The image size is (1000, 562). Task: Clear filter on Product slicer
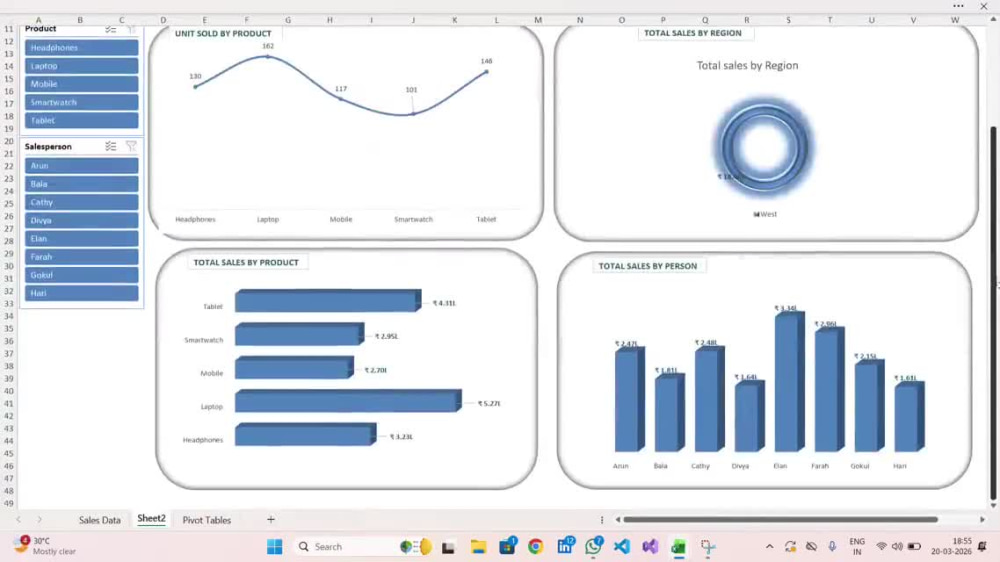(131, 29)
